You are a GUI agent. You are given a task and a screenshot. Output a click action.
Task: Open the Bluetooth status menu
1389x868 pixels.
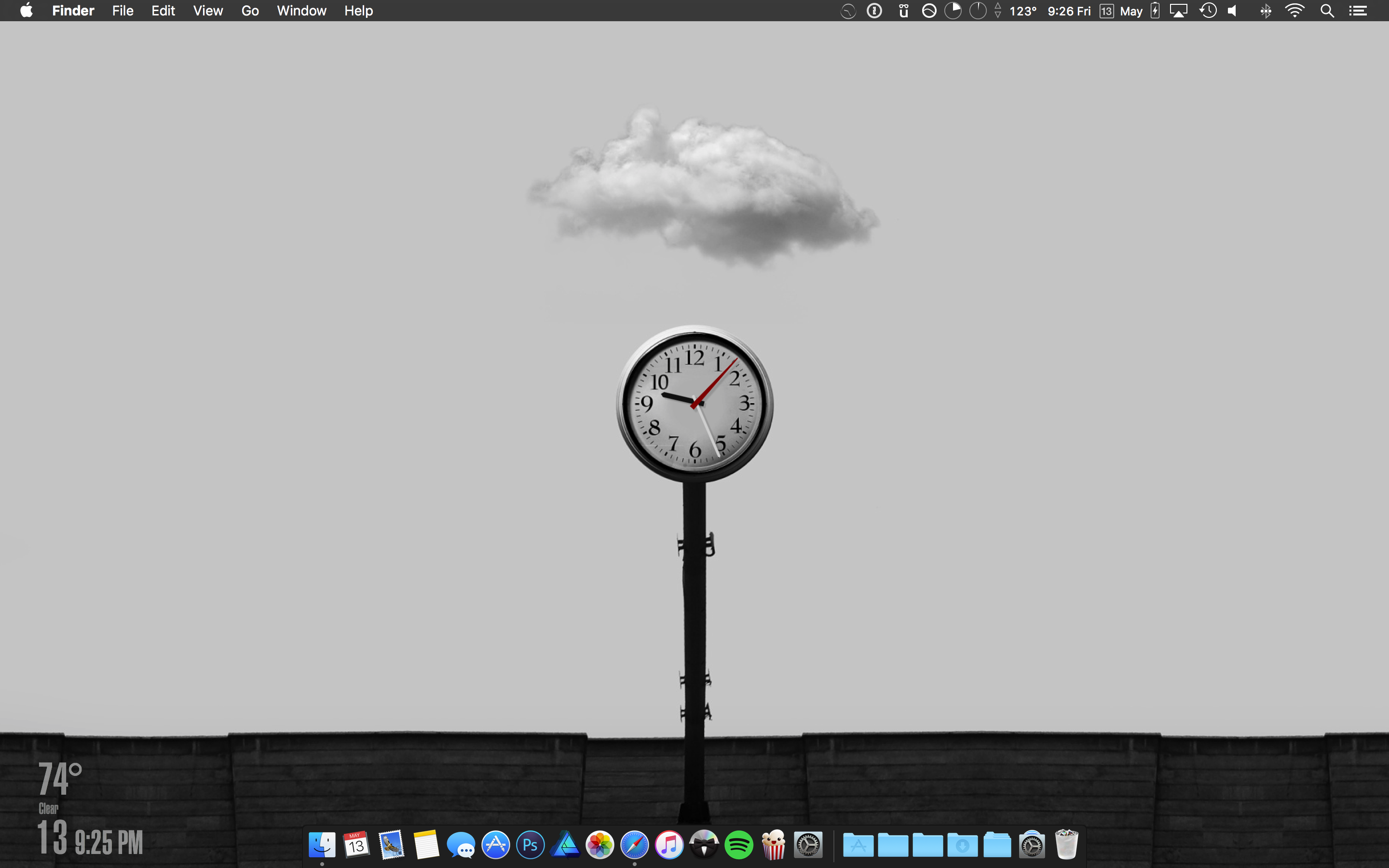(1265, 11)
